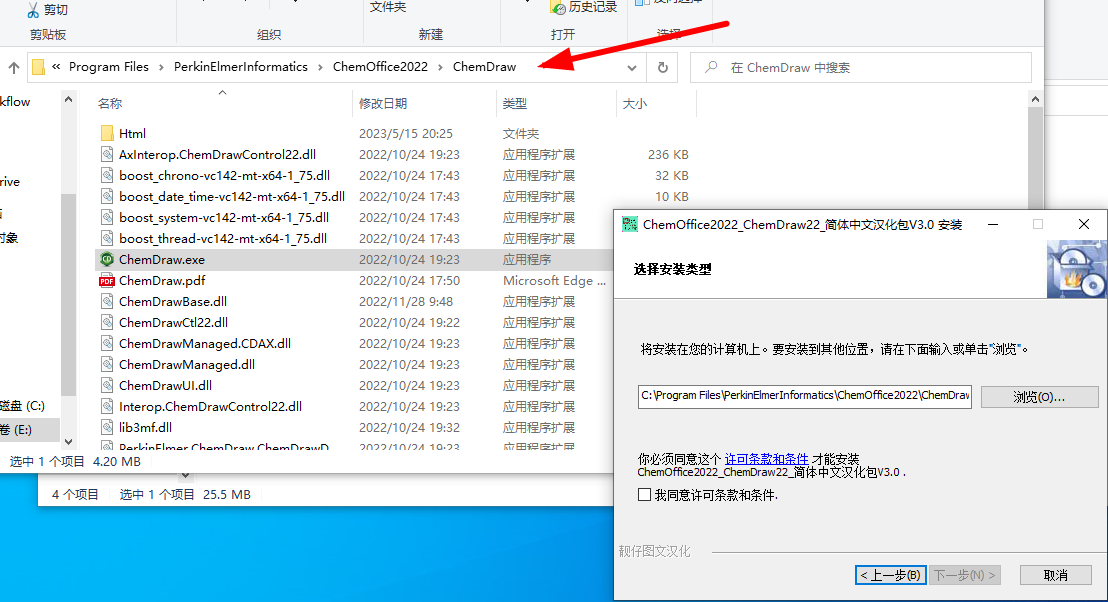Click 32 KB size cell
Screen dimensions: 1108x602
point(671,176)
